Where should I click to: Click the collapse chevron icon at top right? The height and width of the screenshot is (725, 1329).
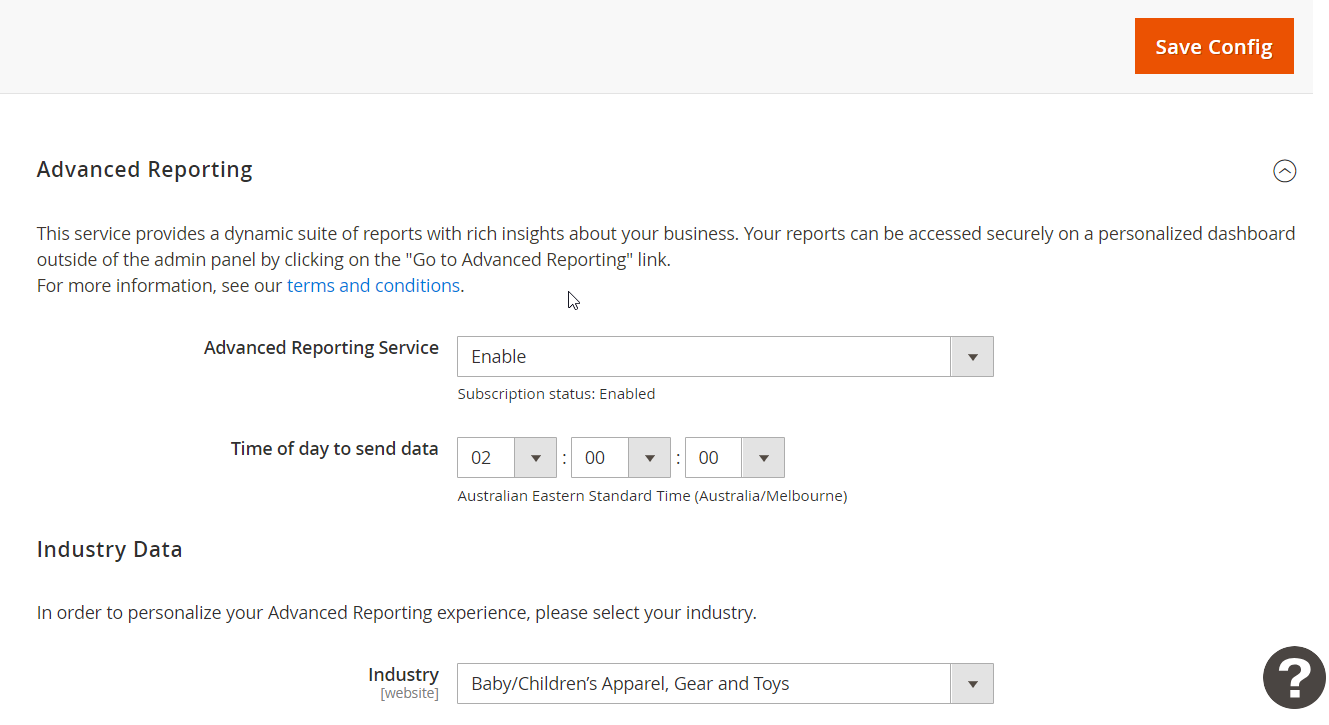tap(1285, 170)
